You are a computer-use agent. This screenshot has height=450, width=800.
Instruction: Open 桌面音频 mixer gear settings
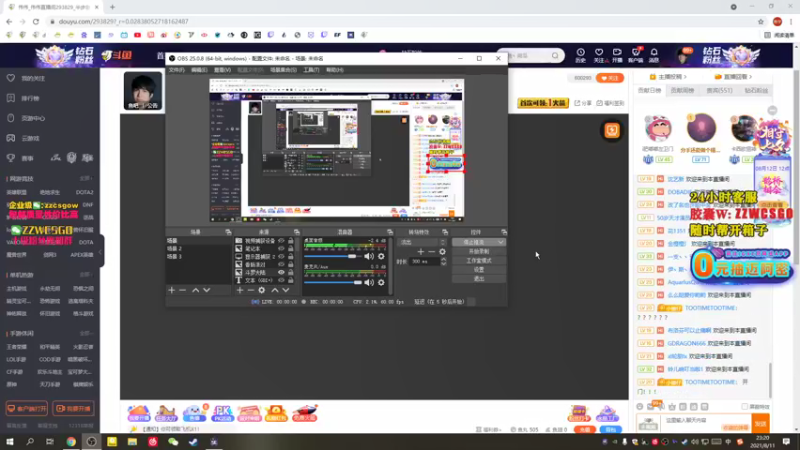point(381,256)
